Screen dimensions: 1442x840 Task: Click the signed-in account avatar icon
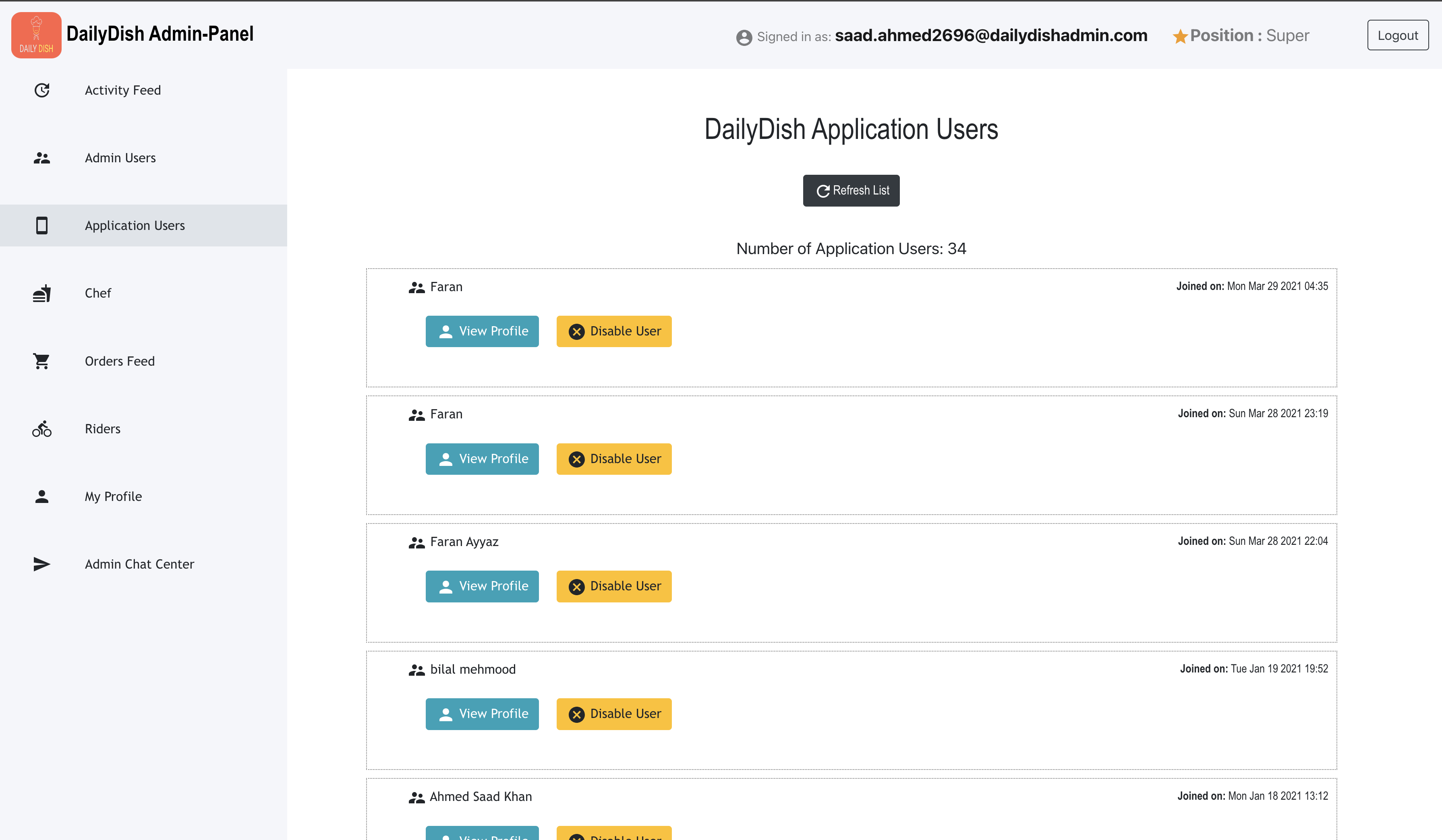point(744,37)
